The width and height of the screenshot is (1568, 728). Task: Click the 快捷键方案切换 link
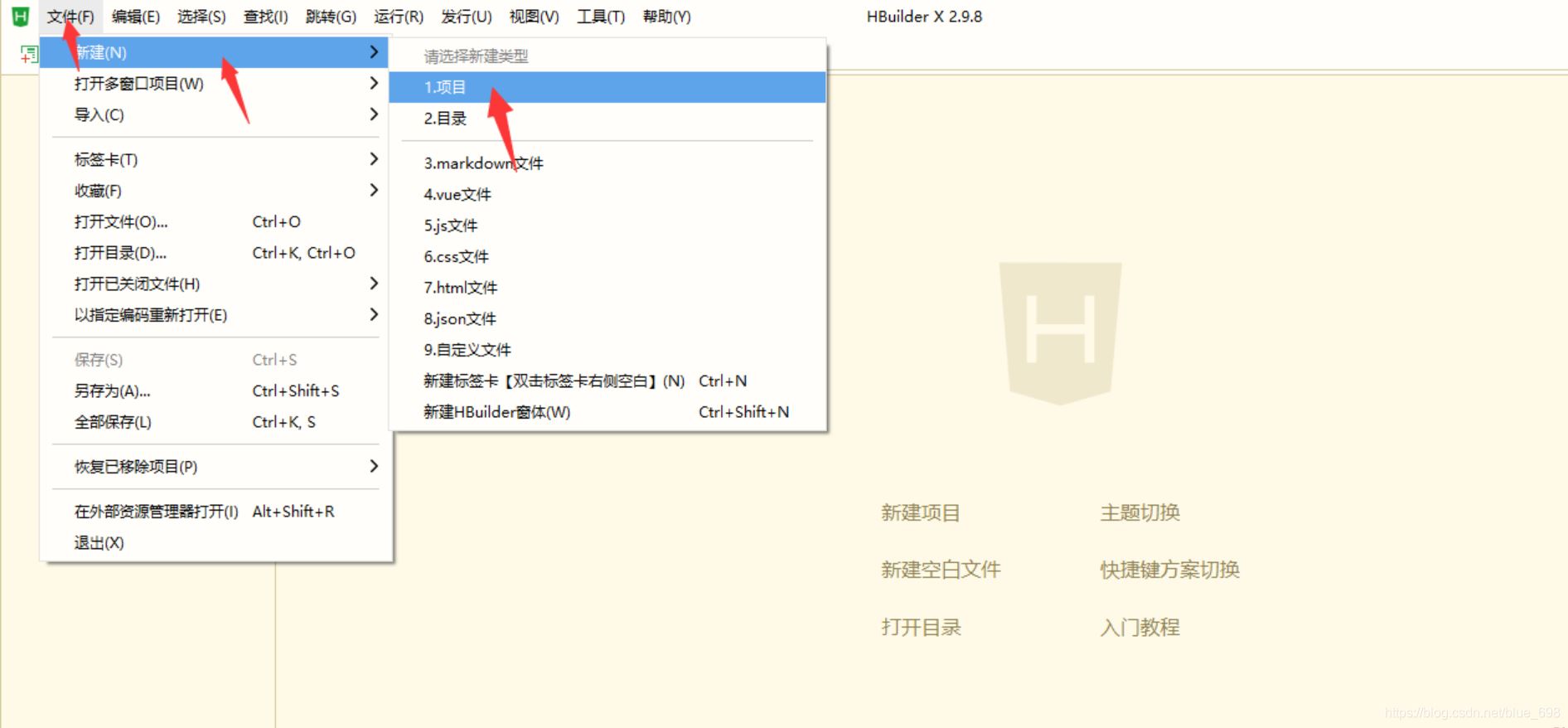click(1169, 570)
